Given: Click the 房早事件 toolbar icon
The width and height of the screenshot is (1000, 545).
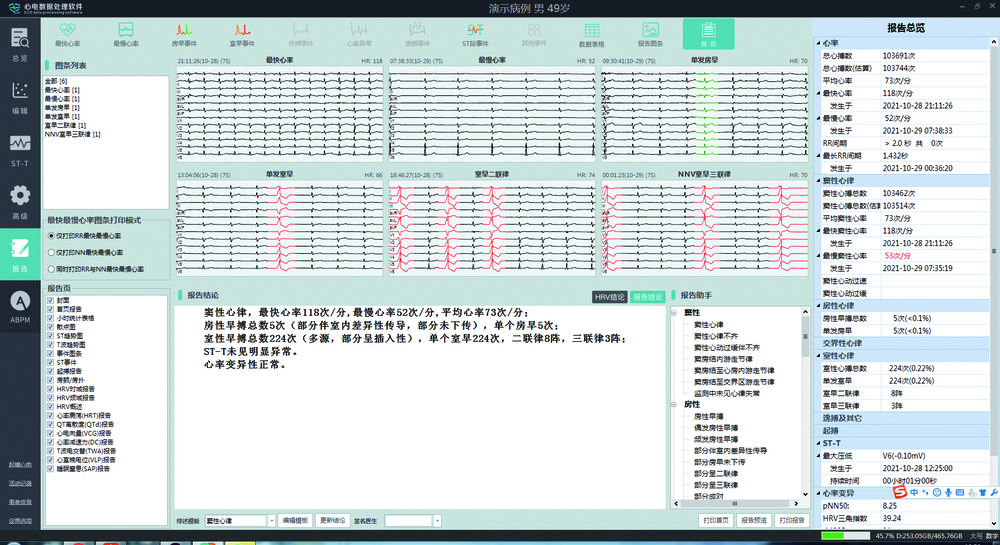Looking at the screenshot, I should 186,34.
